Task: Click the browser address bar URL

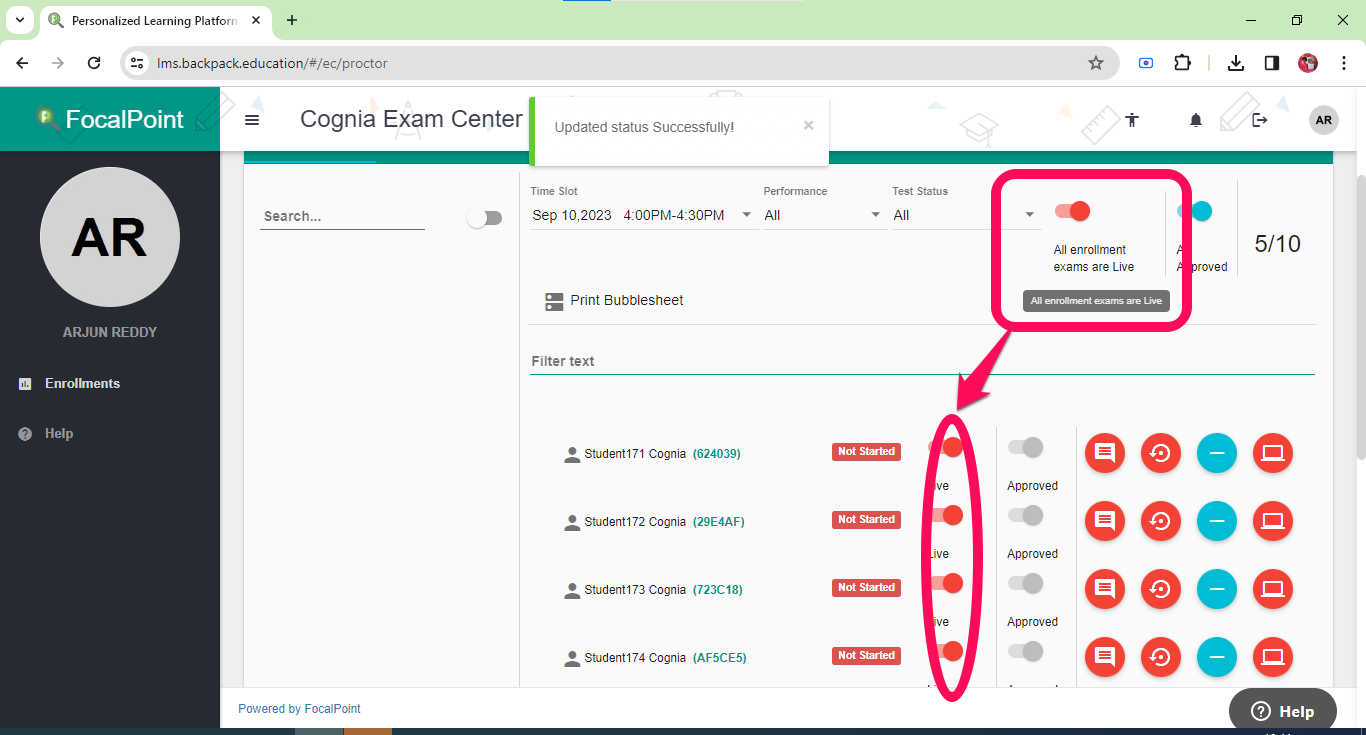Action: (272, 63)
